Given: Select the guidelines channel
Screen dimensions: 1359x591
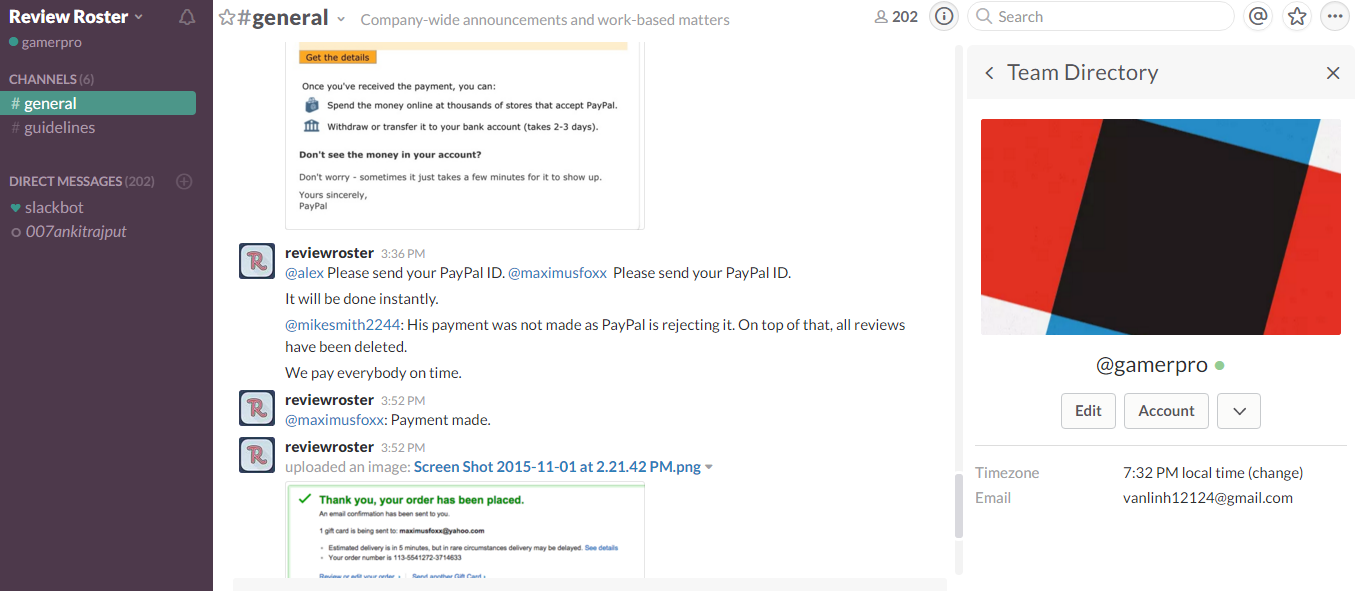Looking at the screenshot, I should [59, 128].
